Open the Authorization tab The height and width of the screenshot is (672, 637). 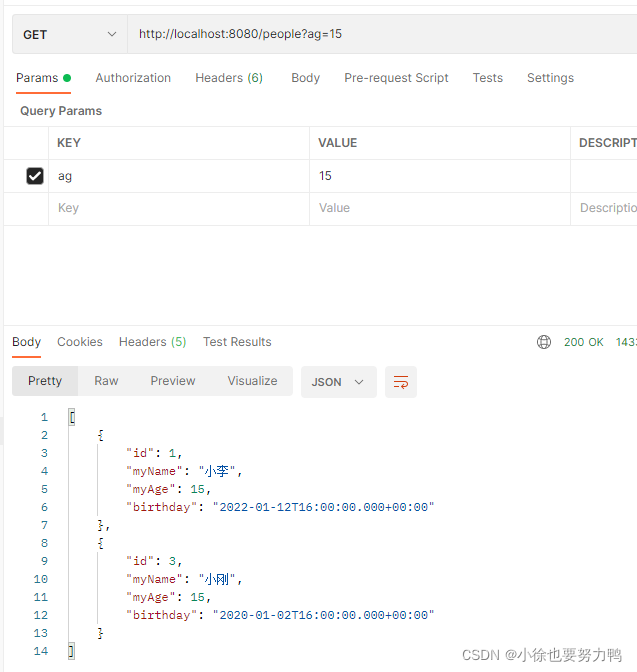(133, 78)
